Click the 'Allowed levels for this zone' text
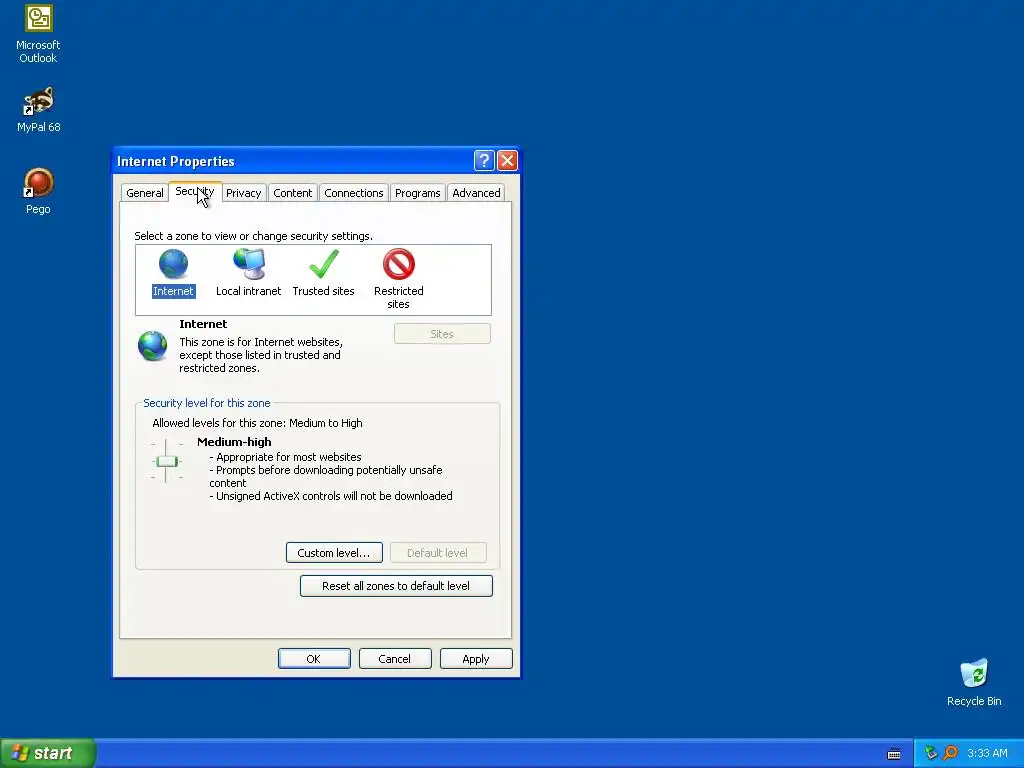The height and width of the screenshot is (768, 1024). (257, 423)
